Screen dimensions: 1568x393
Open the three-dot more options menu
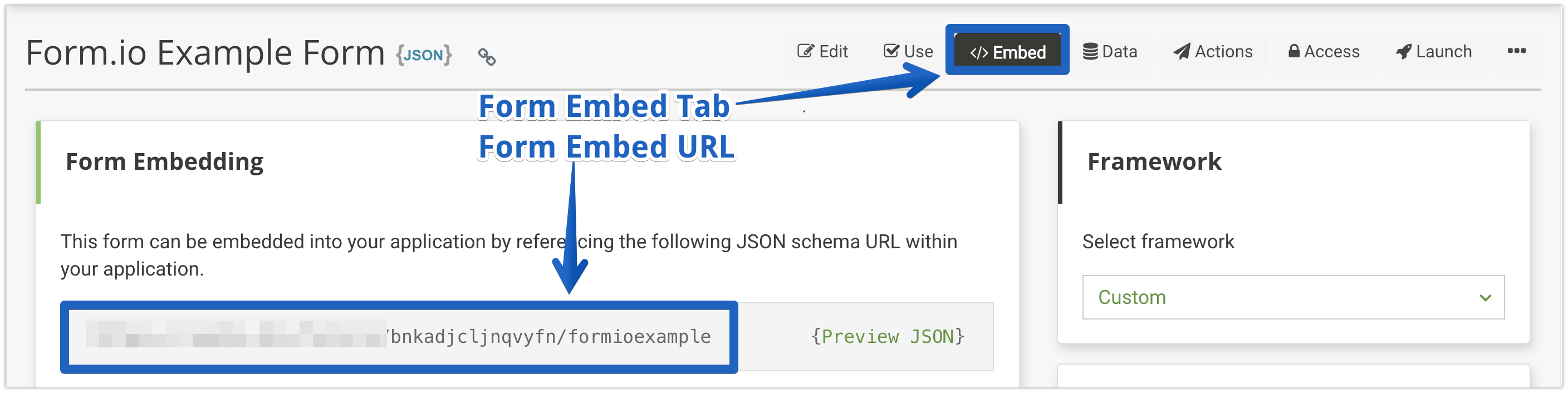[1516, 51]
